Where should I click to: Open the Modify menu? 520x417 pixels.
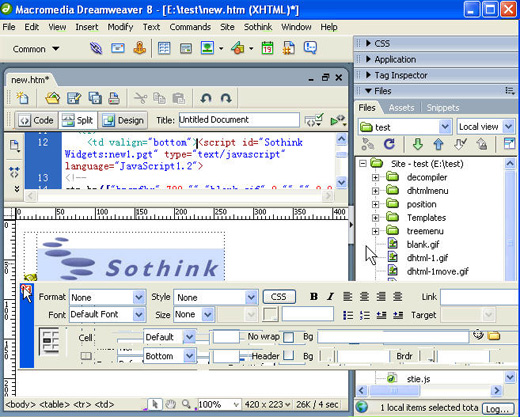pyautogui.click(x=120, y=27)
